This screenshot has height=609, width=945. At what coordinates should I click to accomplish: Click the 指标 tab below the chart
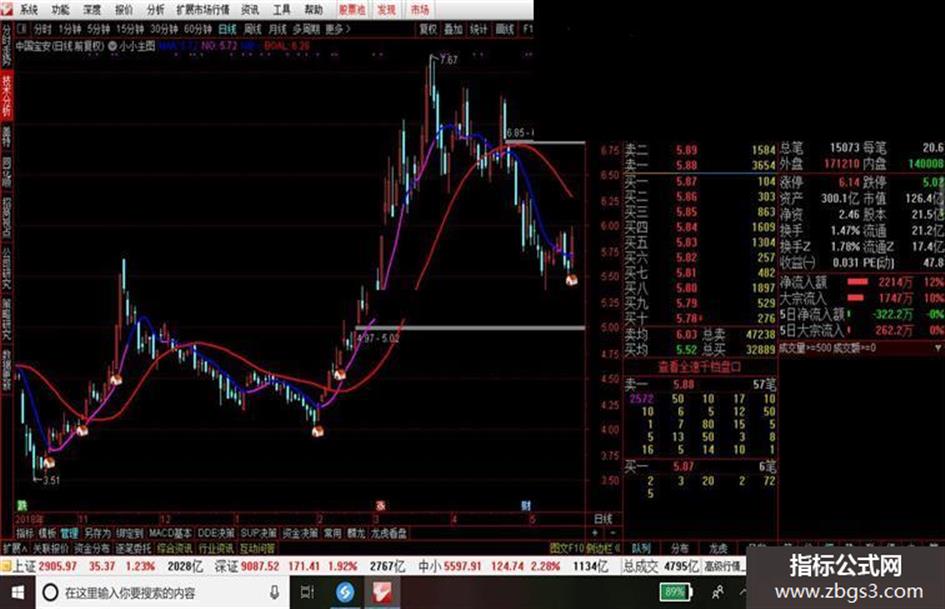point(25,533)
